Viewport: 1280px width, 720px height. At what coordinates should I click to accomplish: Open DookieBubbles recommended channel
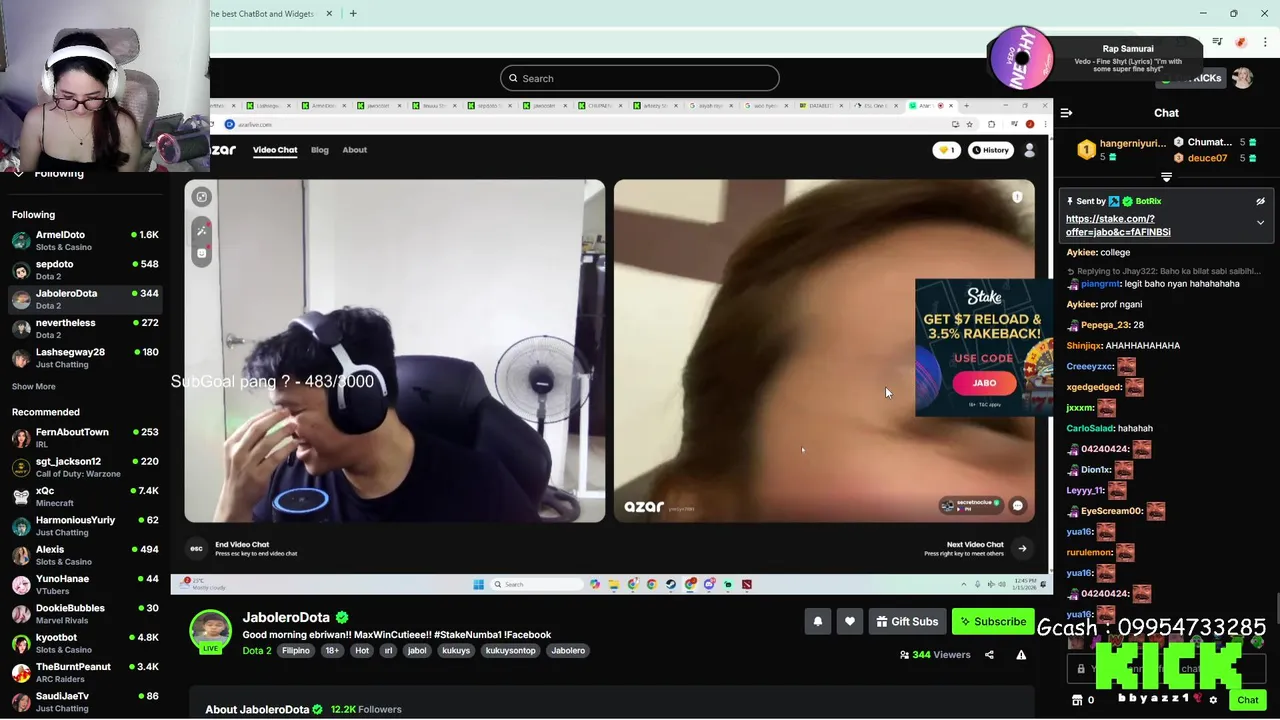click(x=85, y=613)
